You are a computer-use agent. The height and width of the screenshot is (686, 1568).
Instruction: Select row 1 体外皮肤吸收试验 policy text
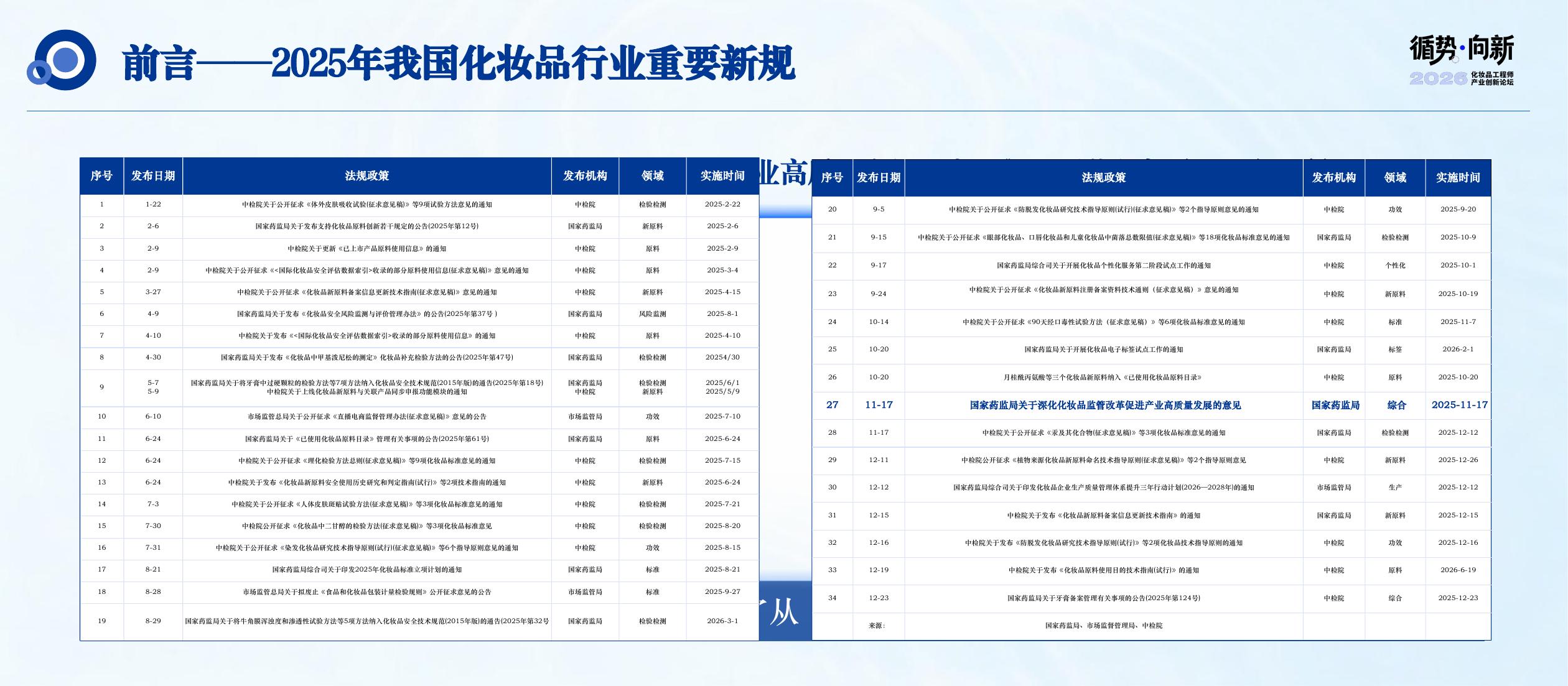coord(366,205)
